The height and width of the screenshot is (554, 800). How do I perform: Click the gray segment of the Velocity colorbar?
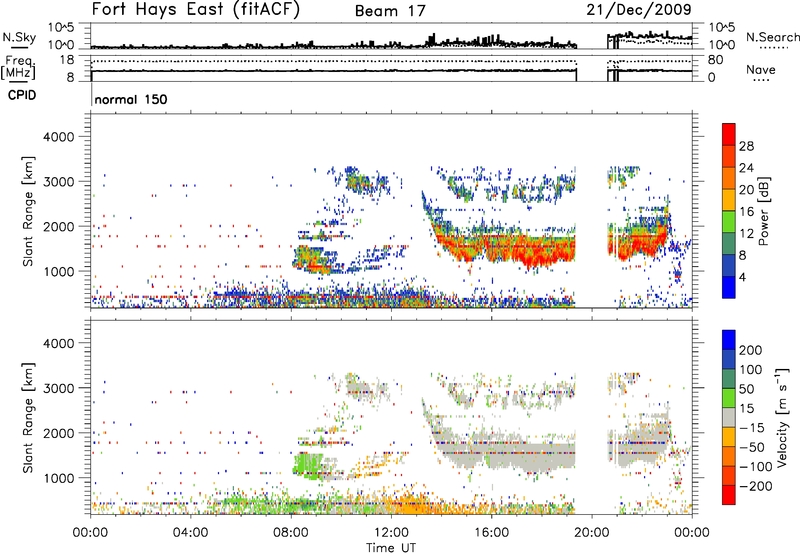pos(729,418)
